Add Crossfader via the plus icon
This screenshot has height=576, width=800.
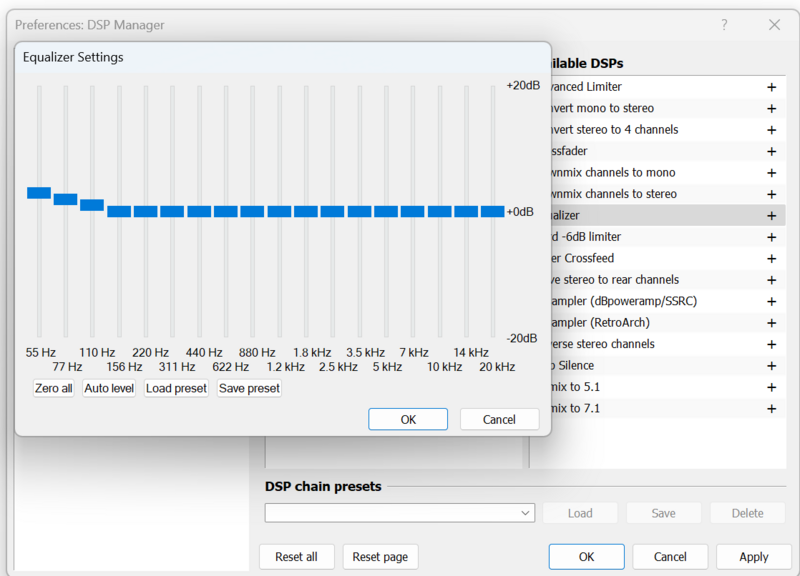tap(771, 151)
